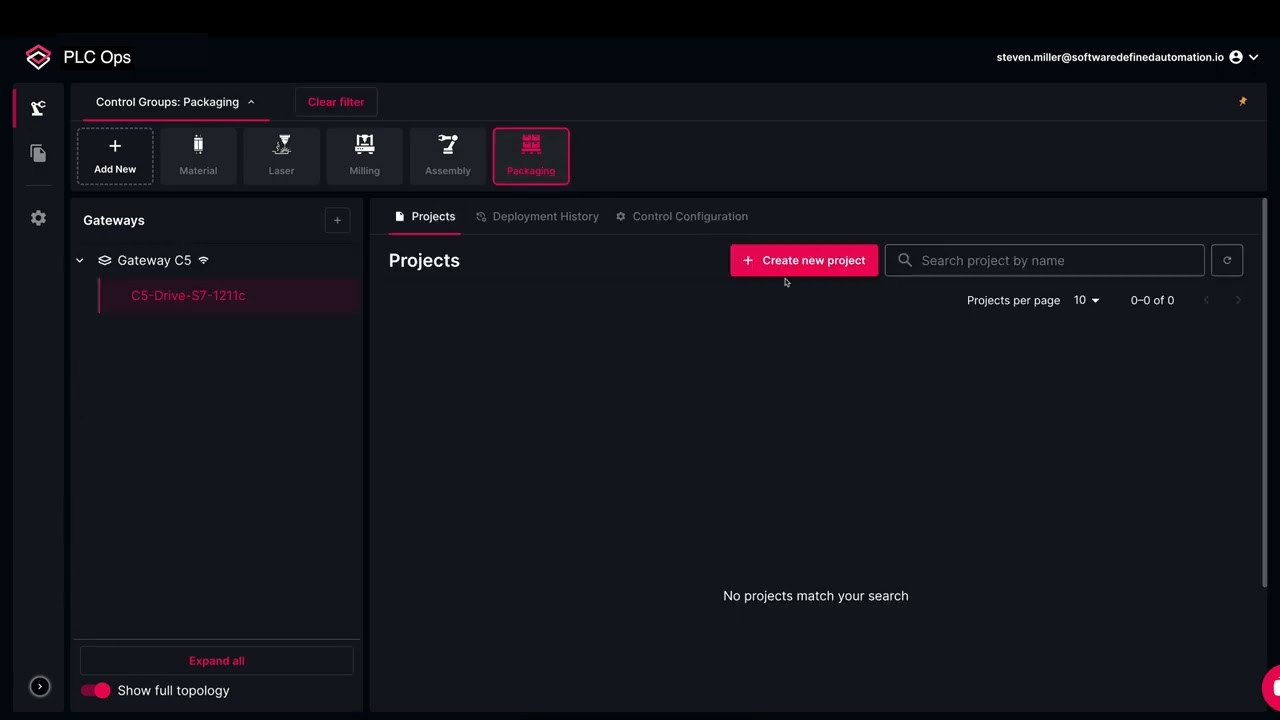Viewport: 1280px width, 720px height.
Task: Switch to the Control Configuration tab
Action: pyautogui.click(x=682, y=216)
